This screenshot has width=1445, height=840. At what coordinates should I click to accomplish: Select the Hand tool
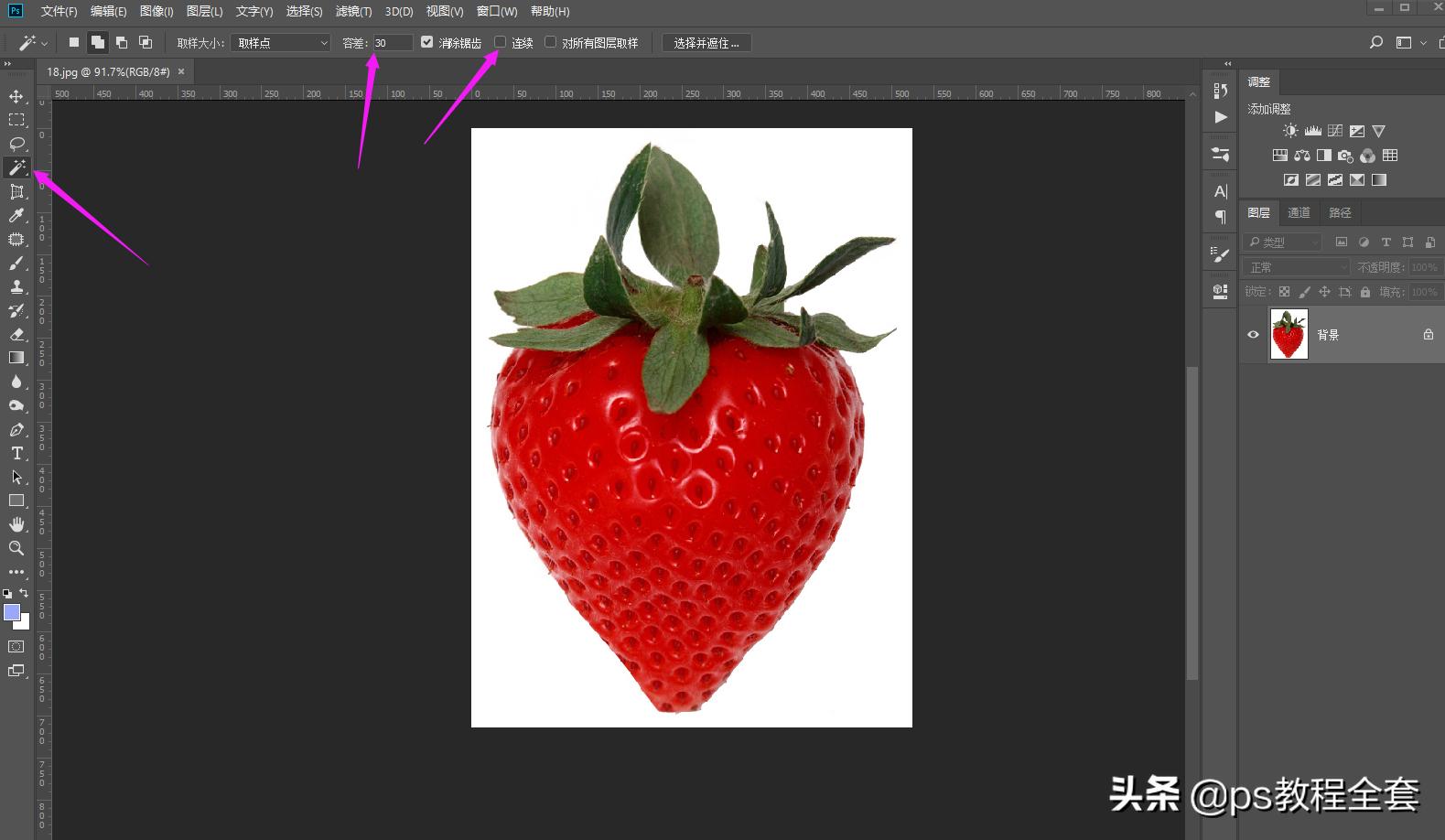[16, 524]
